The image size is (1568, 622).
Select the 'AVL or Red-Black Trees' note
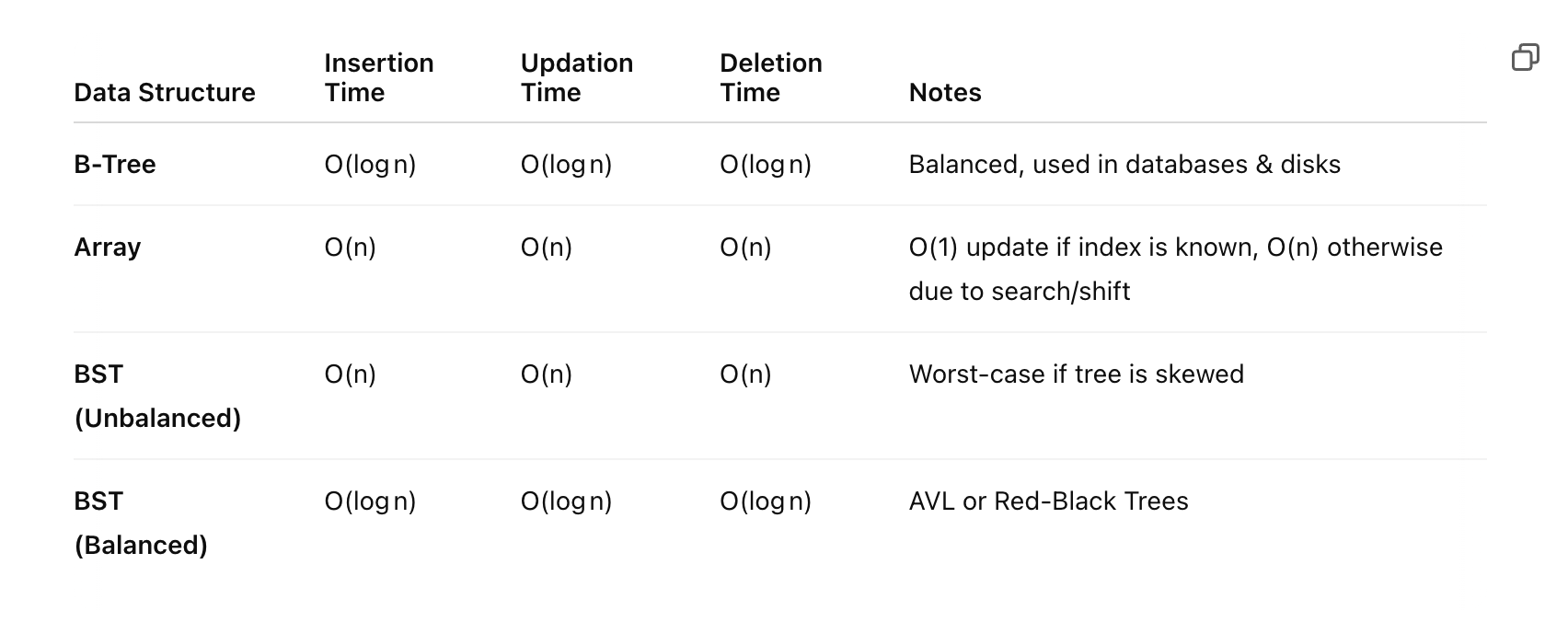pyautogui.click(x=1048, y=501)
